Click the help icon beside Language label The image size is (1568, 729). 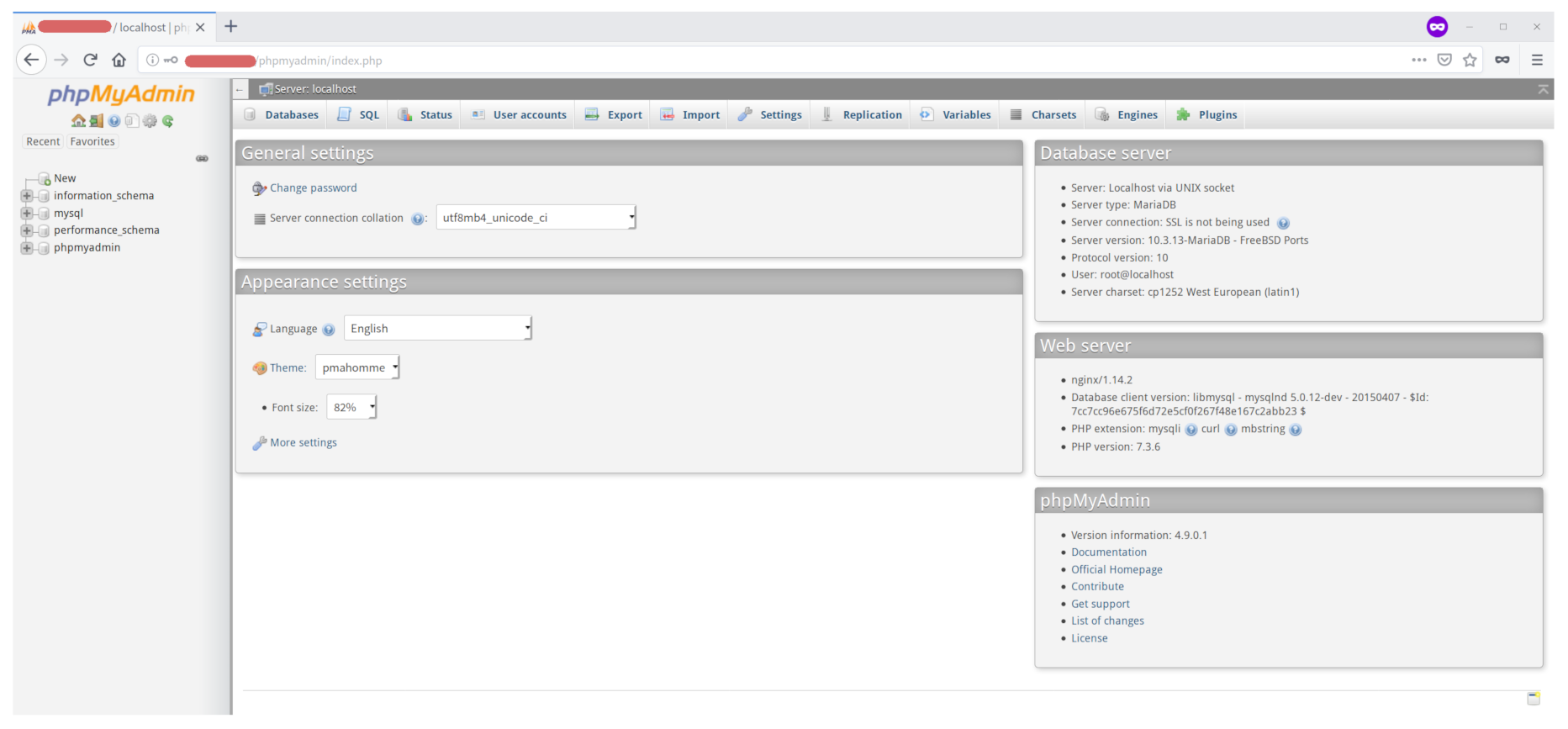[x=329, y=330]
